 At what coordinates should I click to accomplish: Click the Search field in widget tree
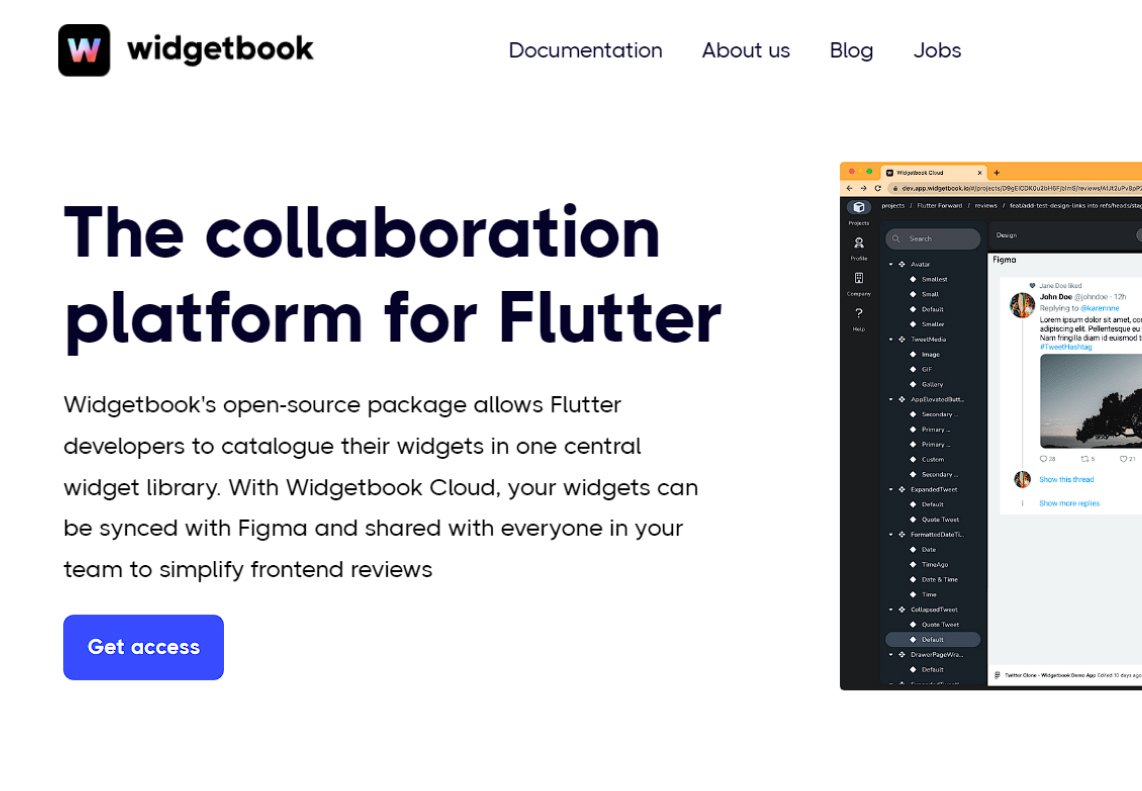click(x=933, y=239)
